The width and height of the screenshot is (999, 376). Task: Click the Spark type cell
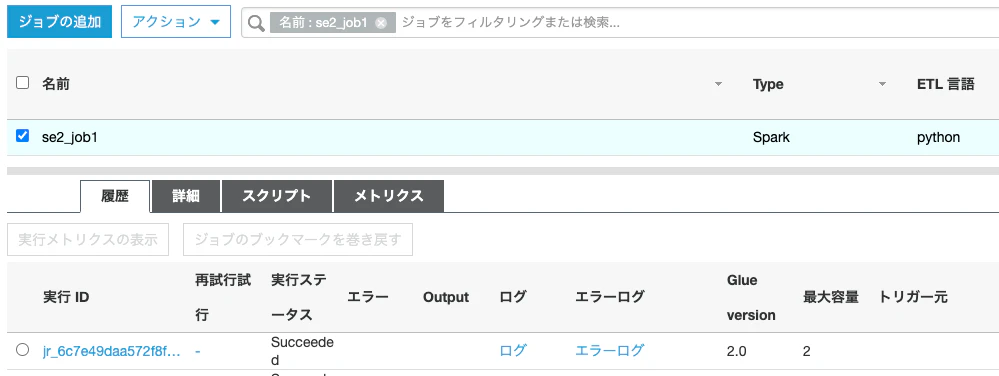[772, 137]
